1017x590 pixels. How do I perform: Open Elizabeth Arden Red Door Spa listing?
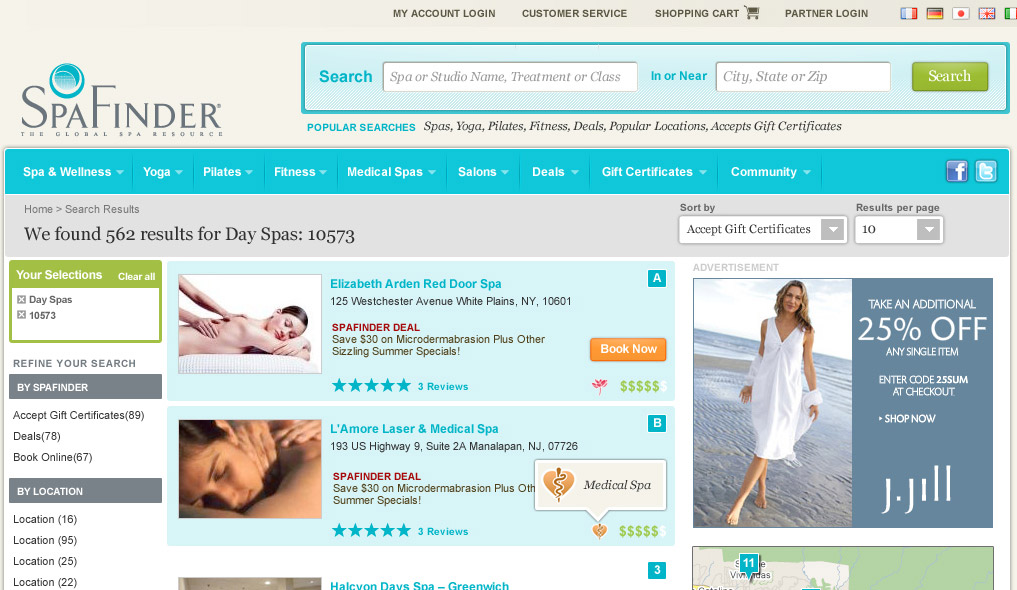(x=416, y=283)
